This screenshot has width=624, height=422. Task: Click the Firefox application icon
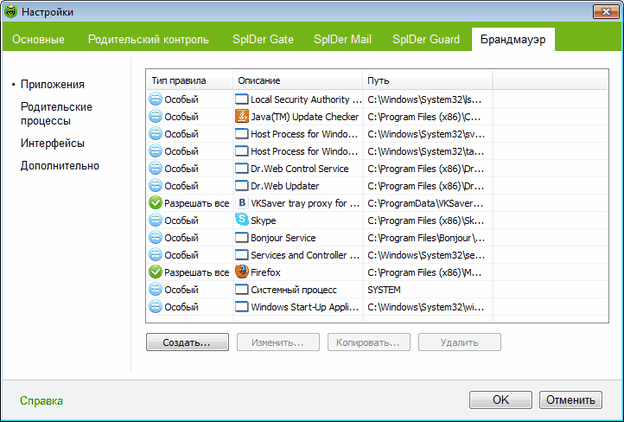242,272
